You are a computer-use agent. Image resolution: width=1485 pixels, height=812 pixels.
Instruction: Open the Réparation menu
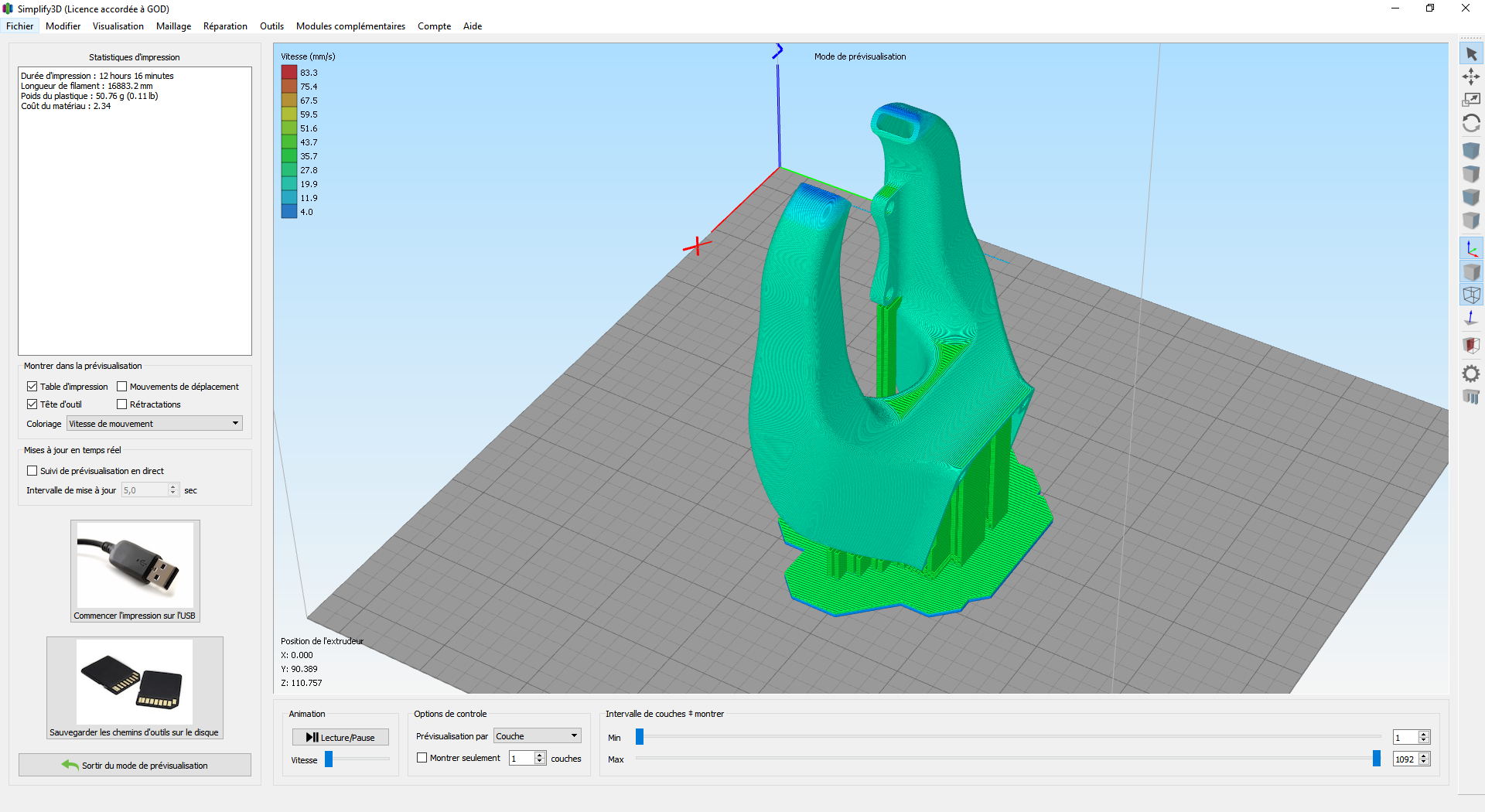(225, 26)
